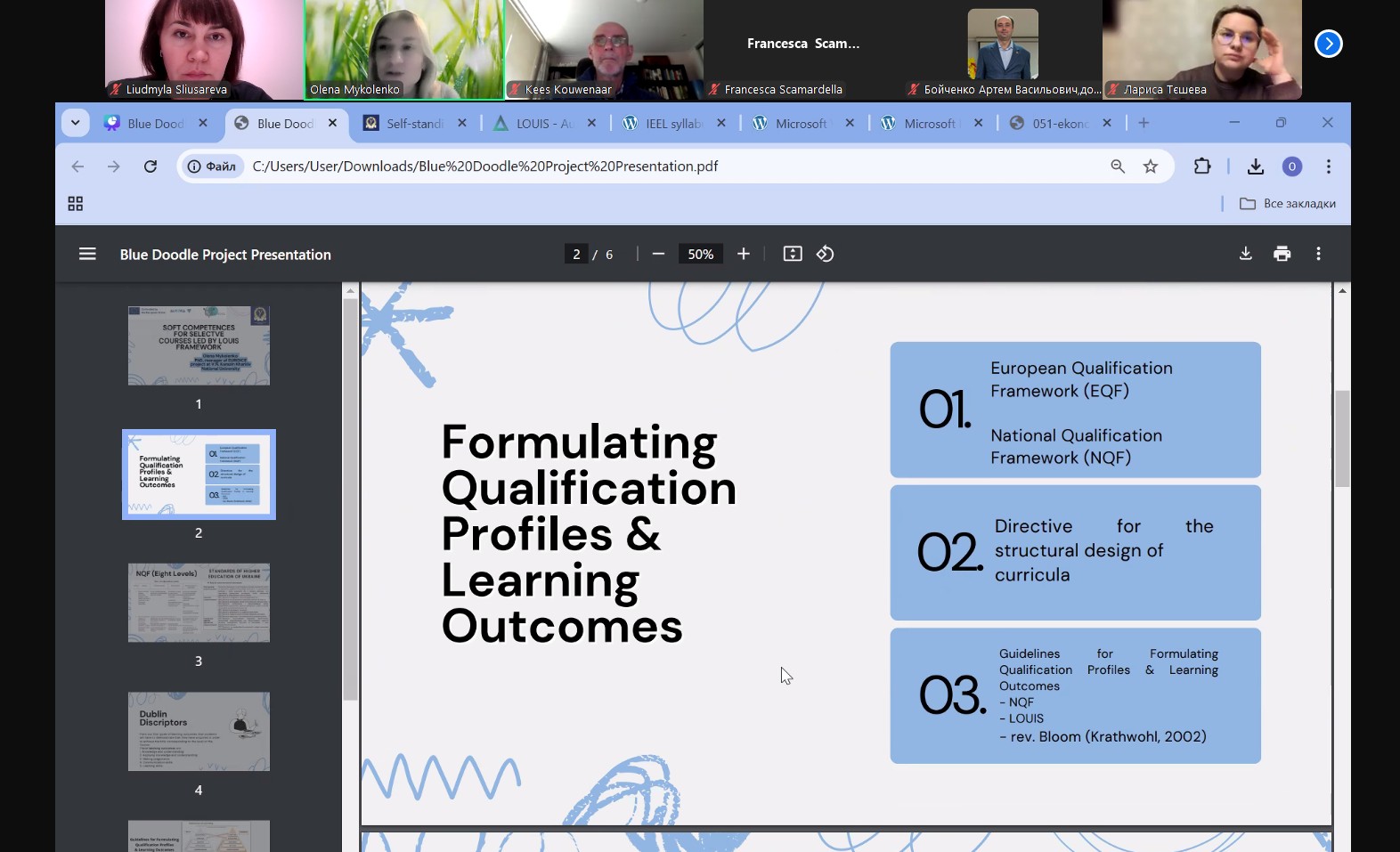Select Liudmyla Sliusareva video tile
The image size is (1400, 852).
click(x=204, y=50)
